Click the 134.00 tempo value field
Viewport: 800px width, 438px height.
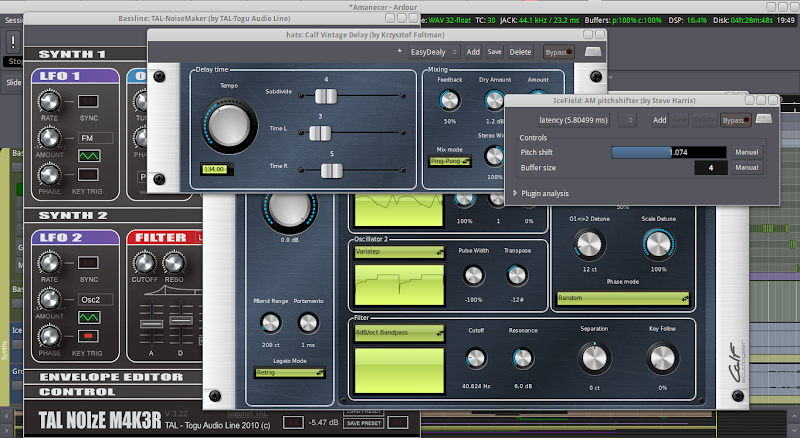pyautogui.click(x=214, y=169)
